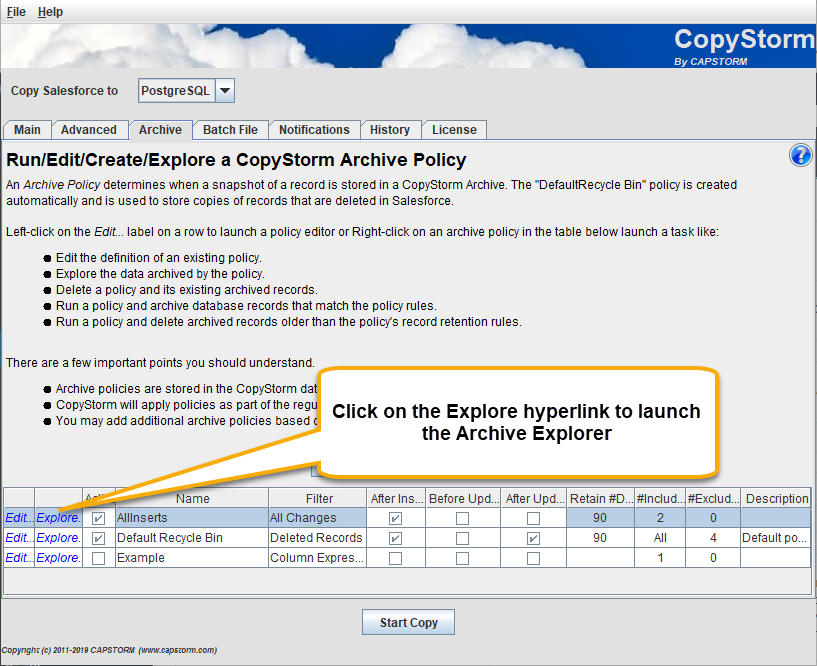
Task: Enable Active checkbox for Example policy
Action: tap(98, 558)
